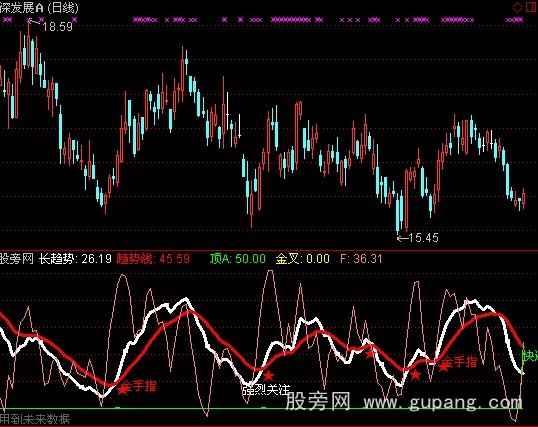Click the 金叉: 0.00 indicator readout
Screen dimensions: 538x427
click(303, 258)
